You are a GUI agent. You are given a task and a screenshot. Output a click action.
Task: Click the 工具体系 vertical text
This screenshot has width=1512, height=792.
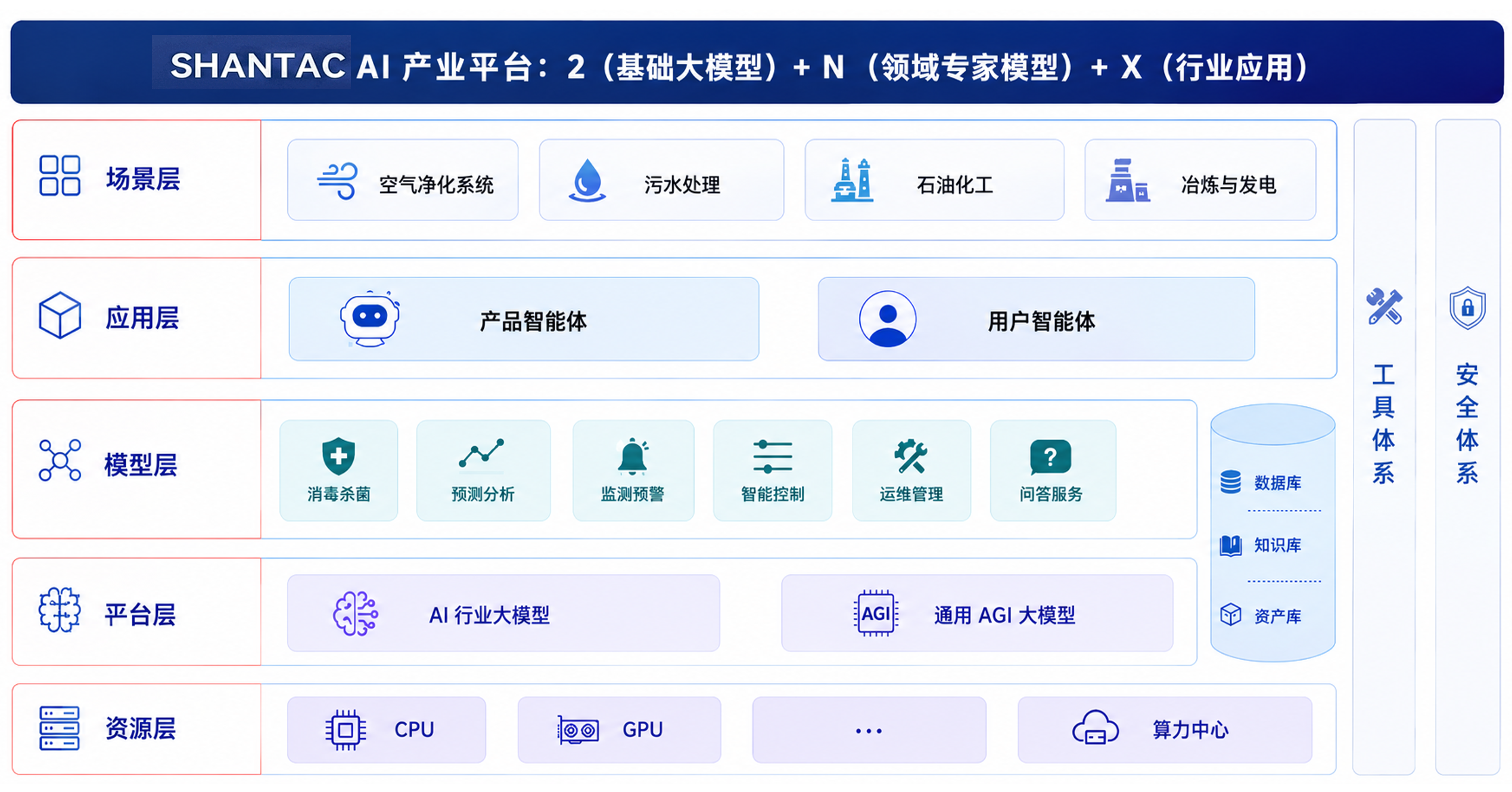[1383, 423]
